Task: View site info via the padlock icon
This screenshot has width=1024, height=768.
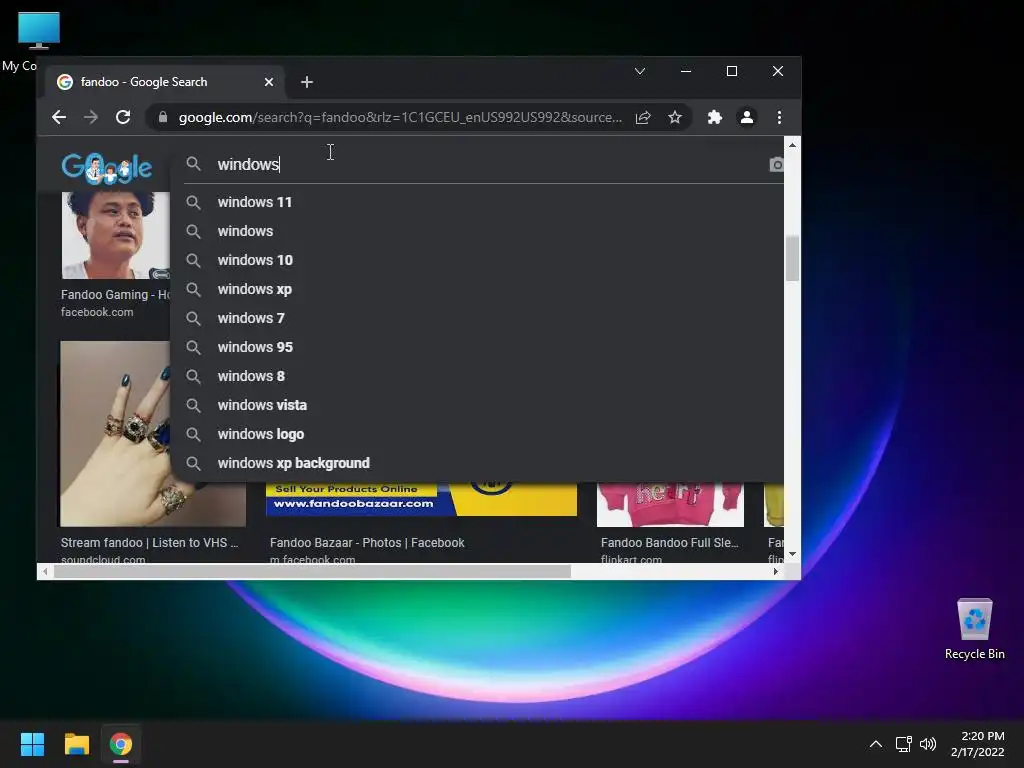Action: tap(163, 118)
